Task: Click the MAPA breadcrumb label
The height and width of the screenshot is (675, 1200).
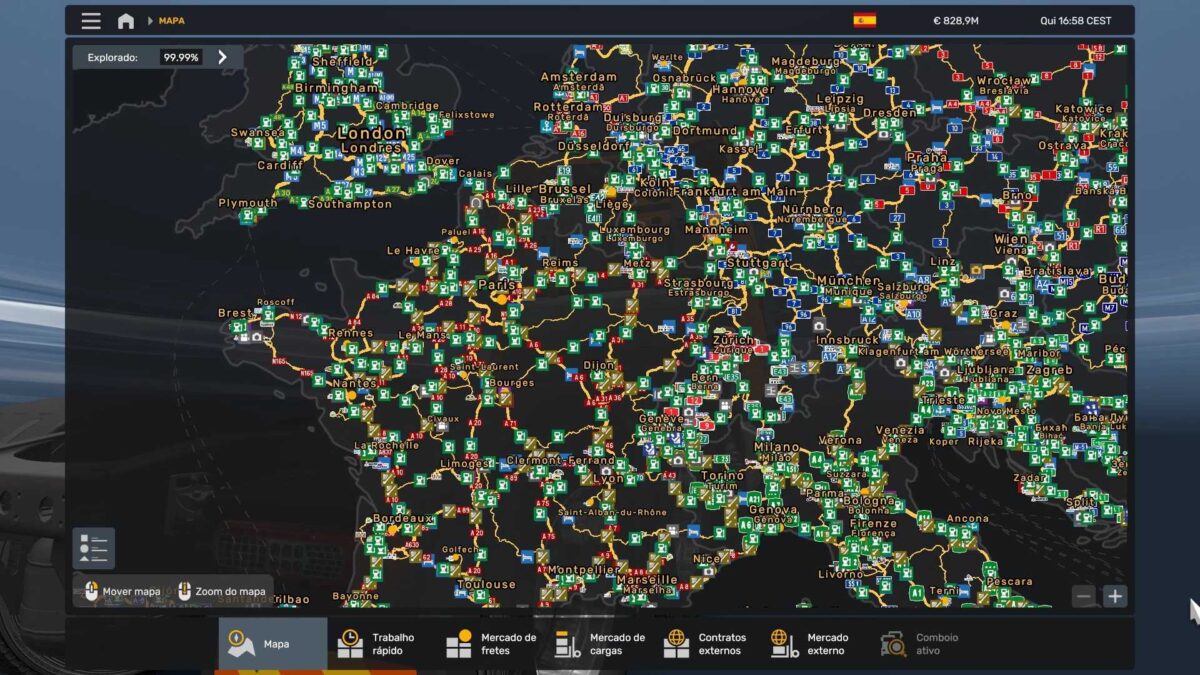Action: [171, 21]
